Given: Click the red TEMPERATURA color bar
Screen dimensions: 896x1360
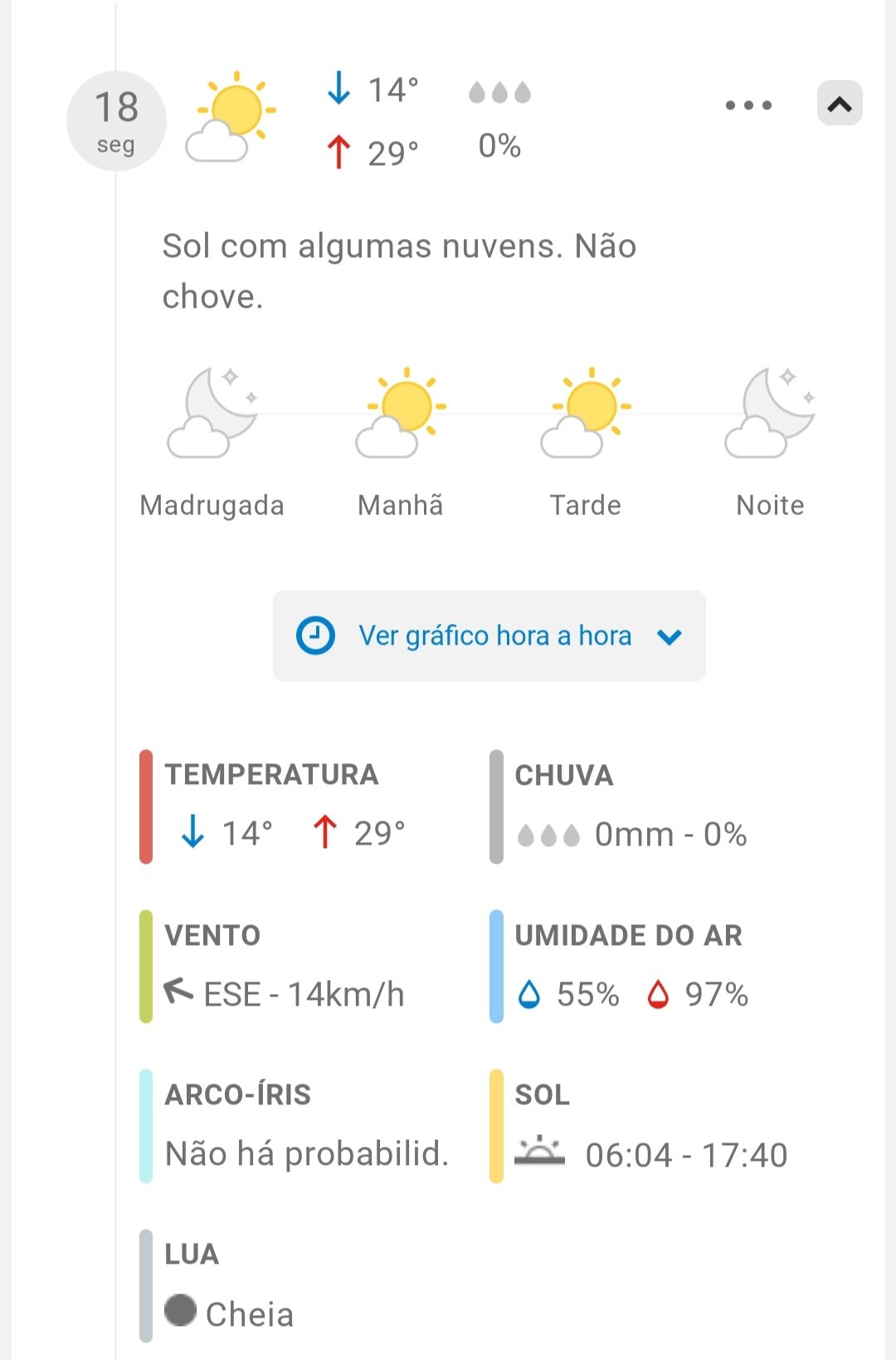Looking at the screenshot, I should [x=146, y=807].
